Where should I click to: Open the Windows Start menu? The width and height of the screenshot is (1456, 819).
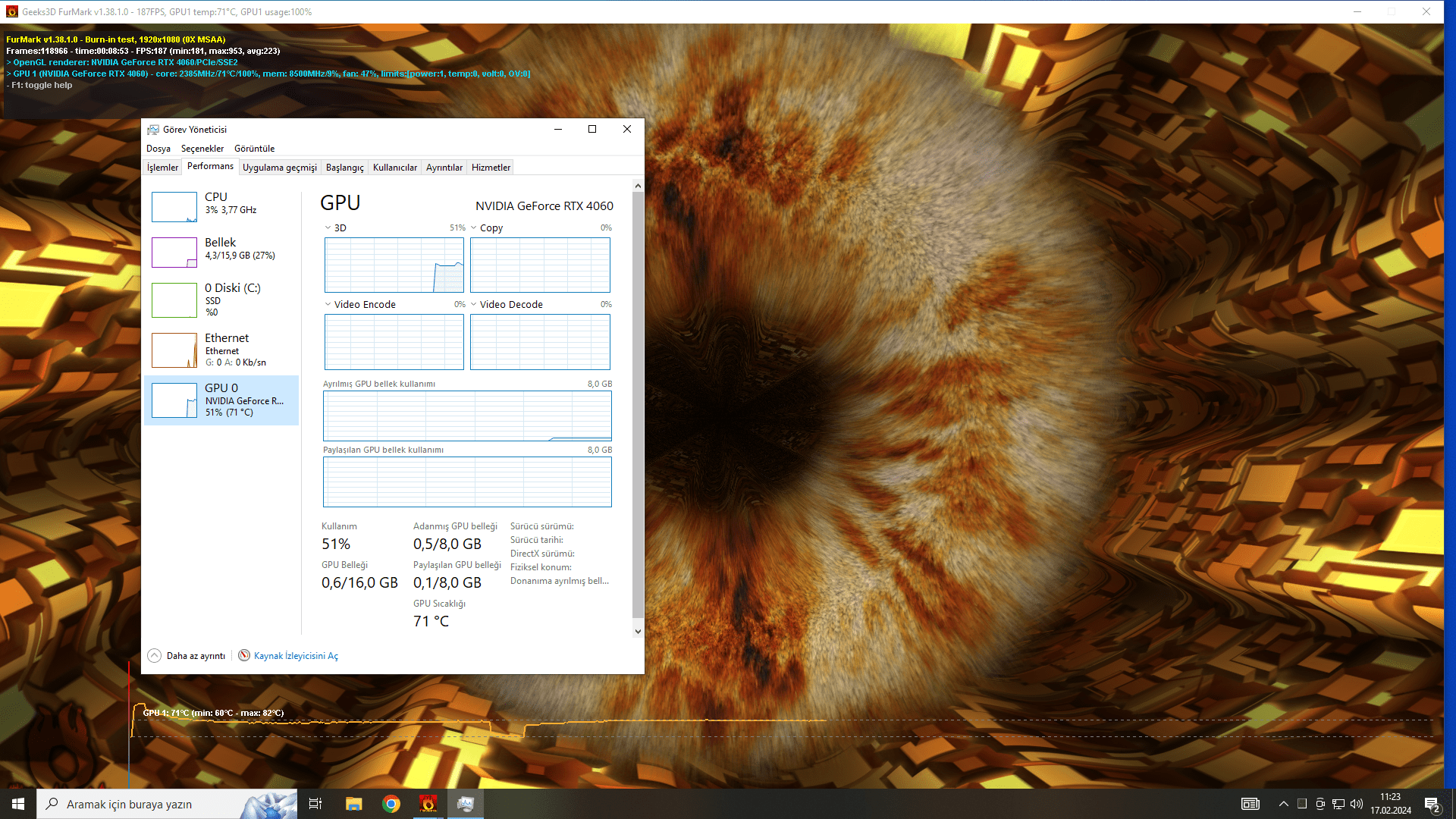(x=18, y=804)
